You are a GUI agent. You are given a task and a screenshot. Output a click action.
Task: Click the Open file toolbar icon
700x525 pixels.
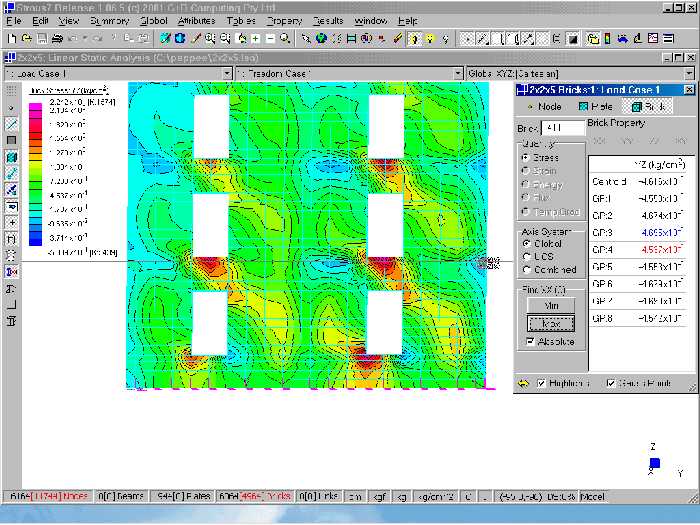pos(27,38)
